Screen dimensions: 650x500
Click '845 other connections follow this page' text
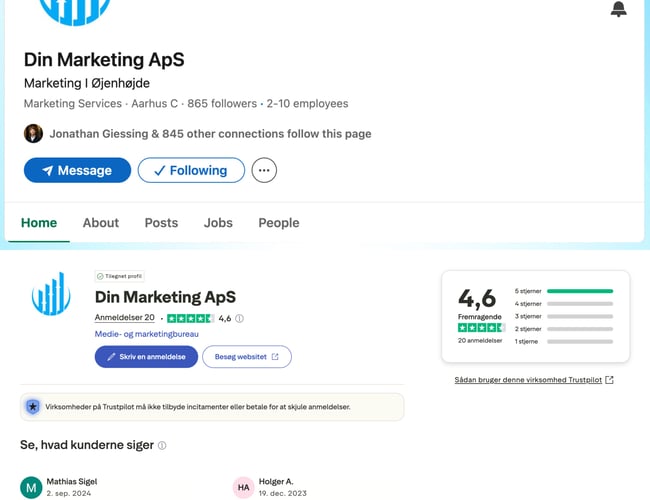[x=267, y=133]
